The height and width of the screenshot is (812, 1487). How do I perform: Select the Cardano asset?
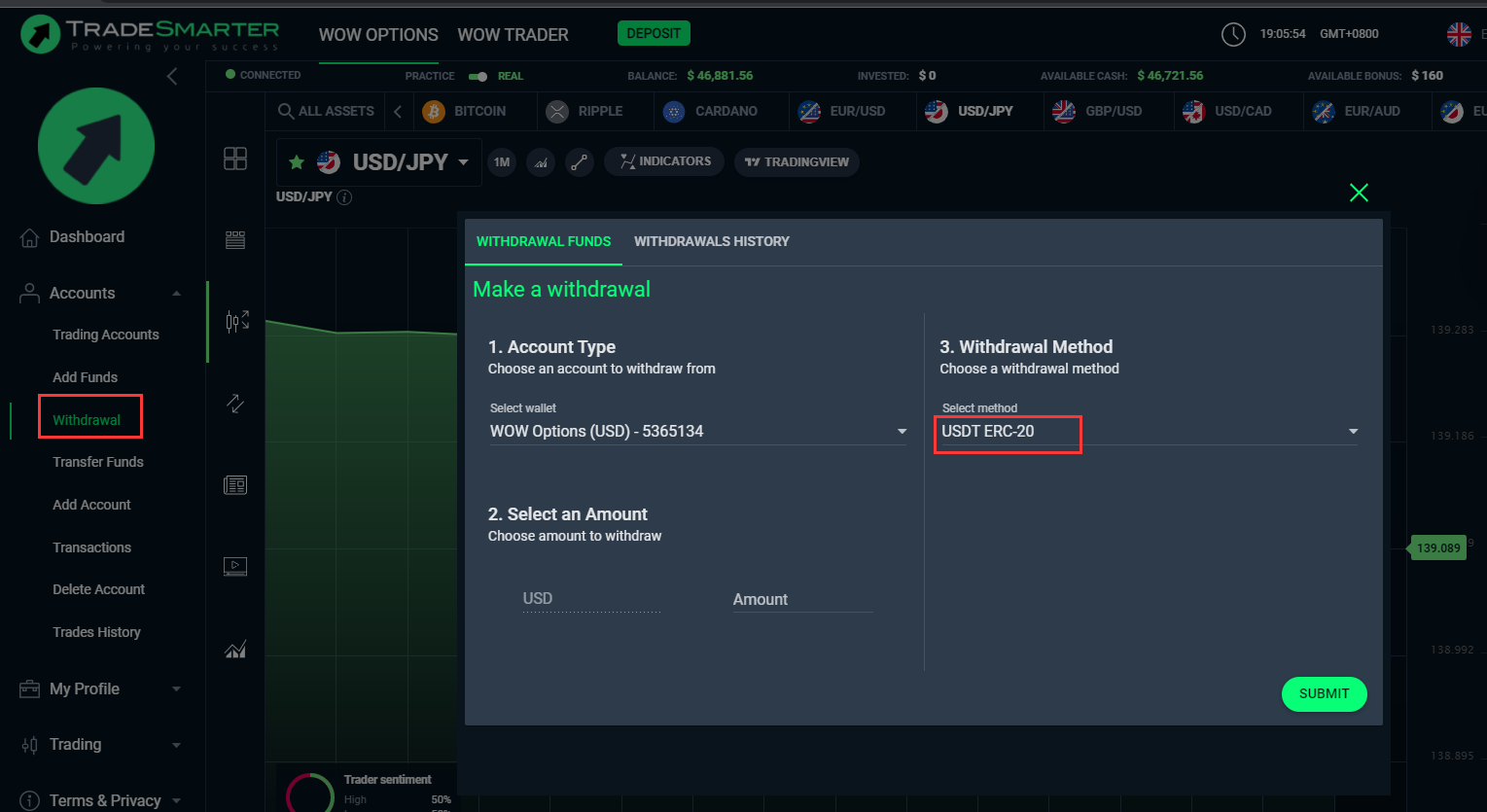click(710, 111)
